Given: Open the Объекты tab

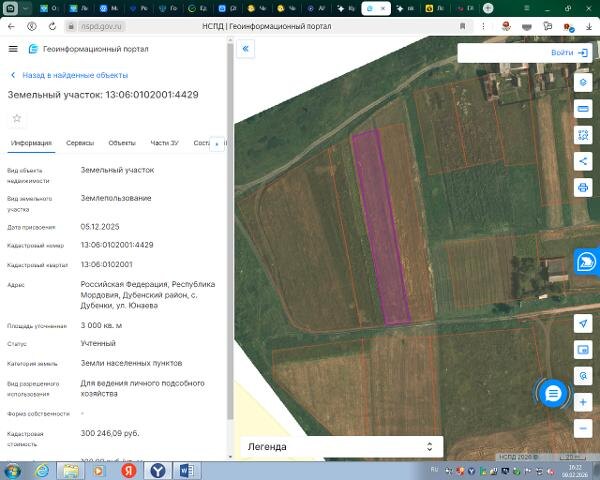Looking at the screenshot, I should 122,143.
